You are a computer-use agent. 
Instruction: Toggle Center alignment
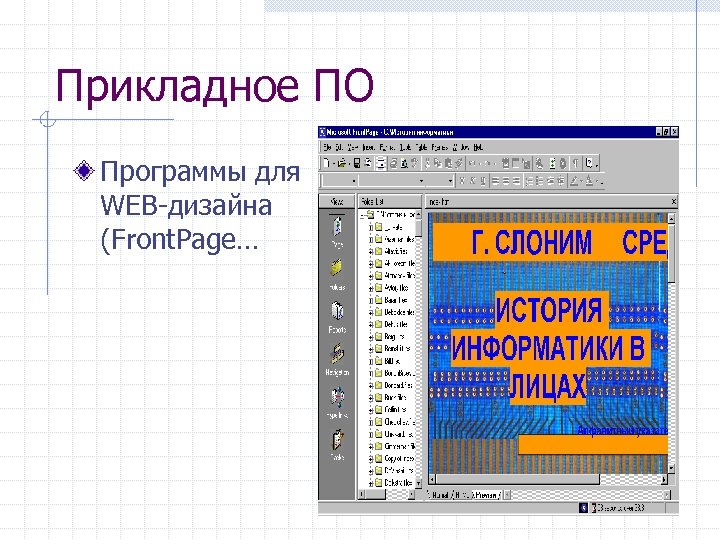click(x=506, y=181)
